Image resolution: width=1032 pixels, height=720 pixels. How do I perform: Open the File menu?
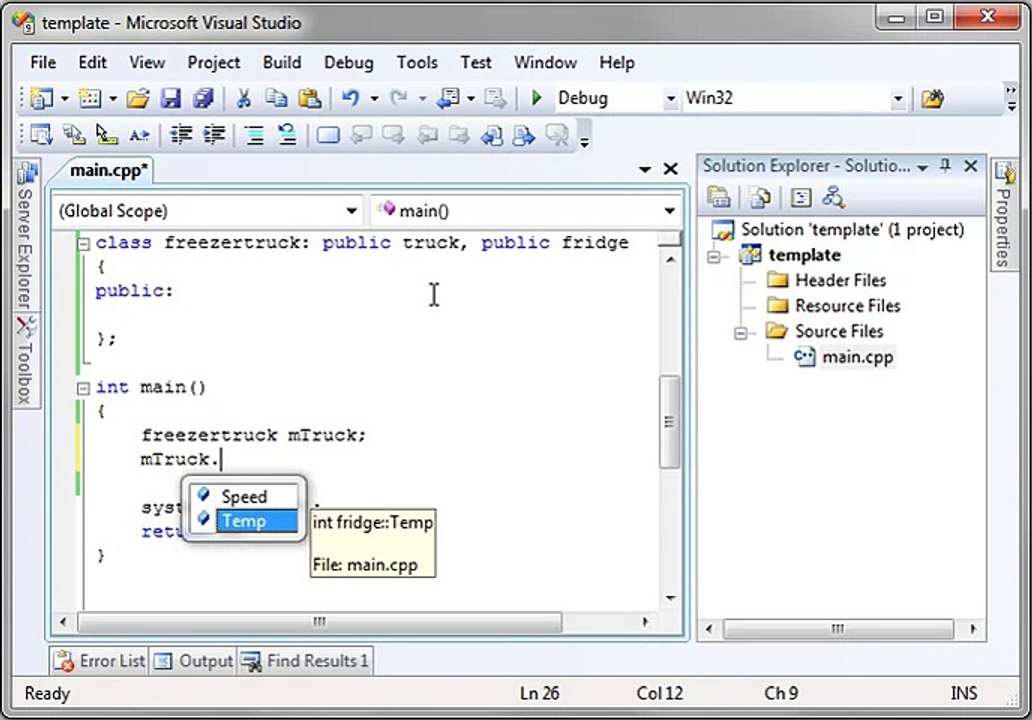[43, 63]
